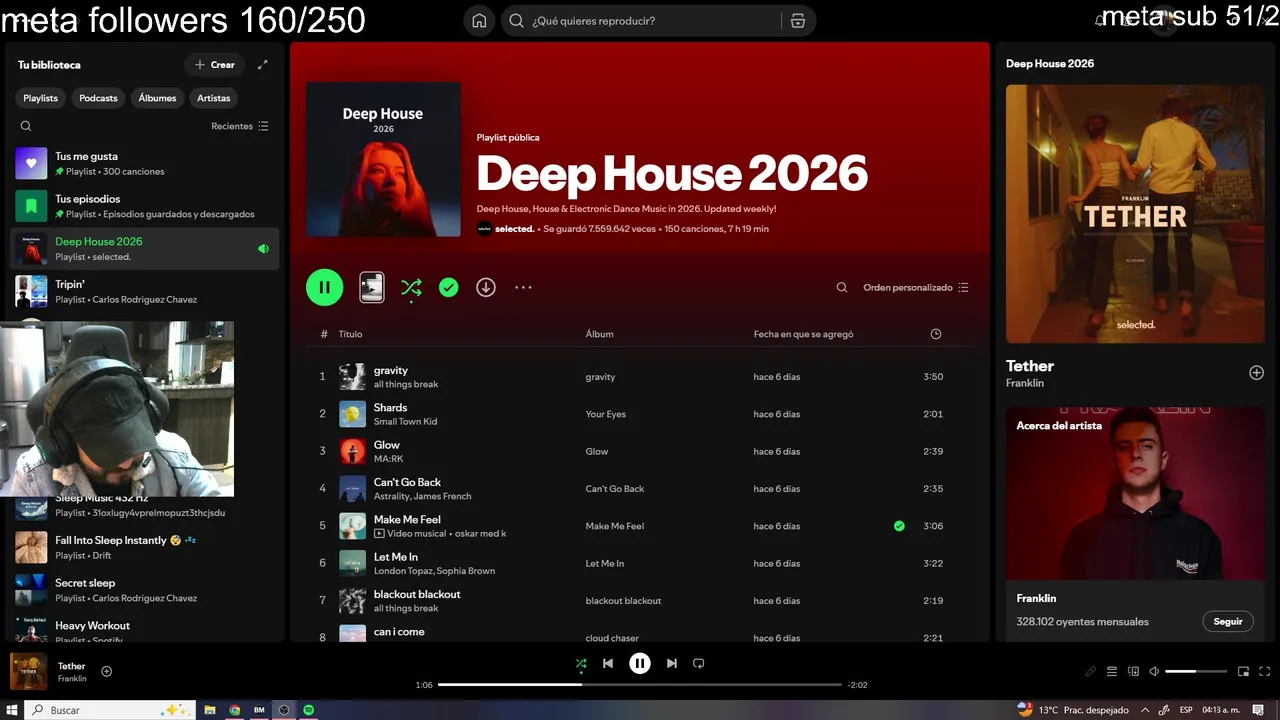Open artist Astrality link
Screen dimensions: 1280x720
[391, 496]
